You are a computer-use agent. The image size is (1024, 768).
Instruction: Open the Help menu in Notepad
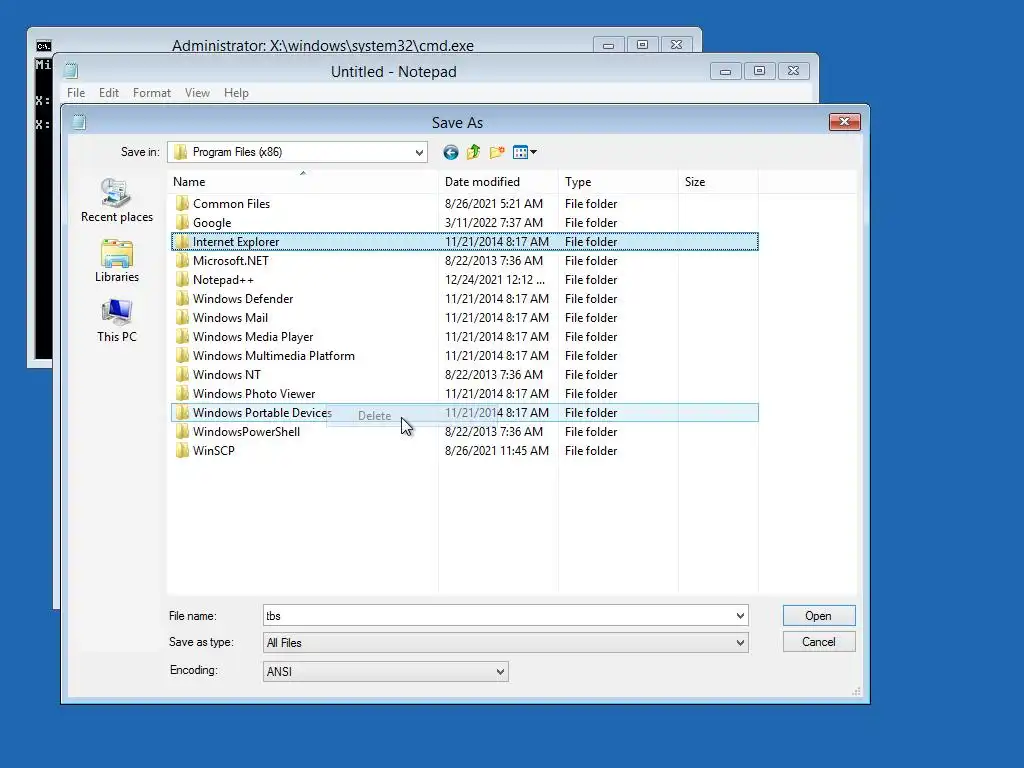click(236, 93)
